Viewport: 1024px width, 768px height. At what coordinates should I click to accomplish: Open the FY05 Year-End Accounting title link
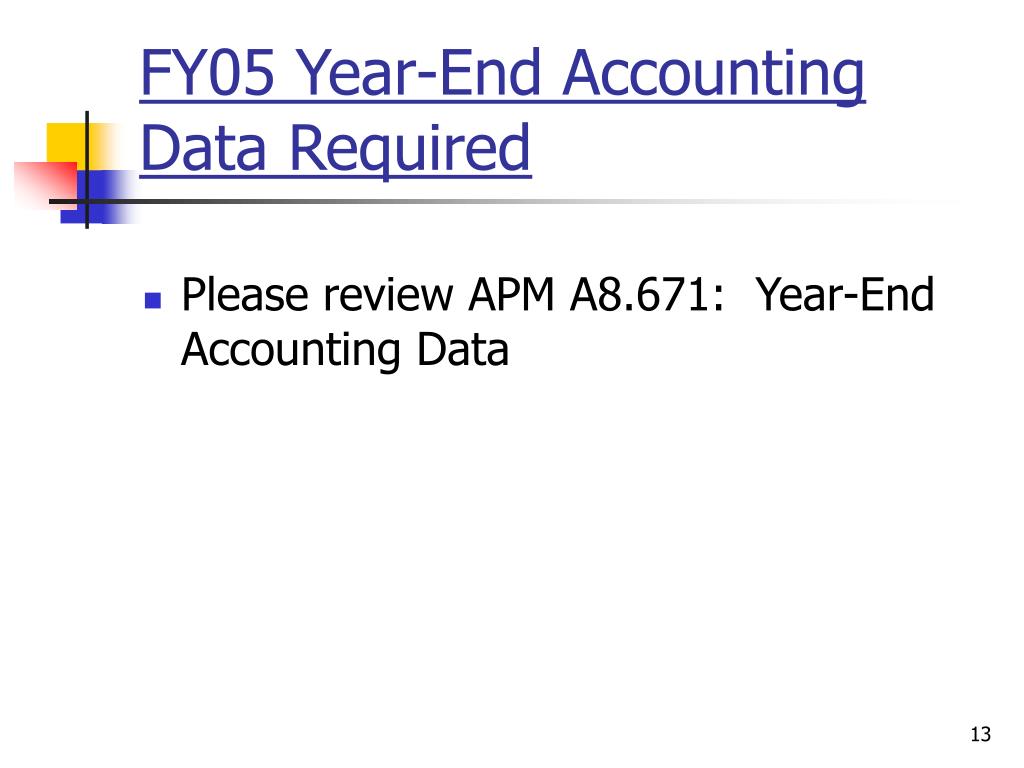pyautogui.click(x=502, y=73)
